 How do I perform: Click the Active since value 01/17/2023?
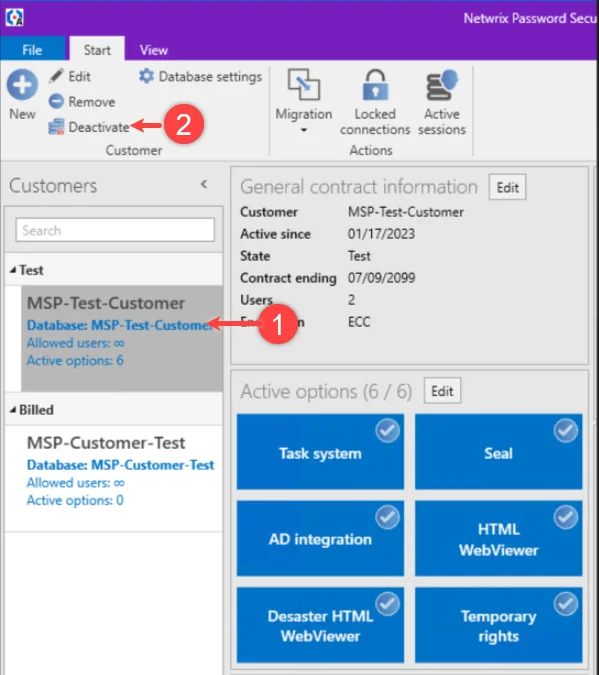point(381,234)
